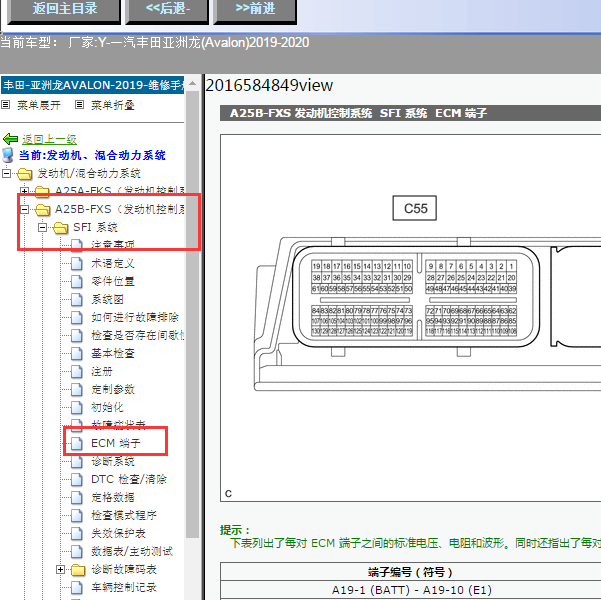The image size is (601, 600).
Task: Open the 系统图 page
Action: coord(107,299)
